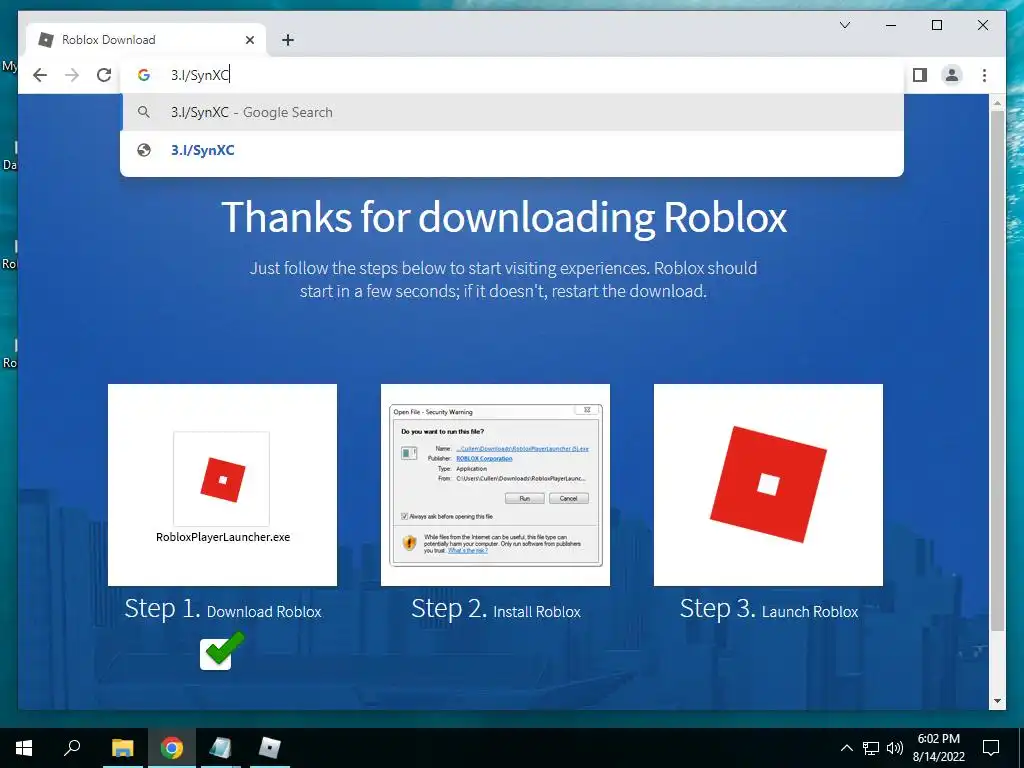1024x768 pixels.
Task: Open the volume tray icon
Action: pos(895,748)
